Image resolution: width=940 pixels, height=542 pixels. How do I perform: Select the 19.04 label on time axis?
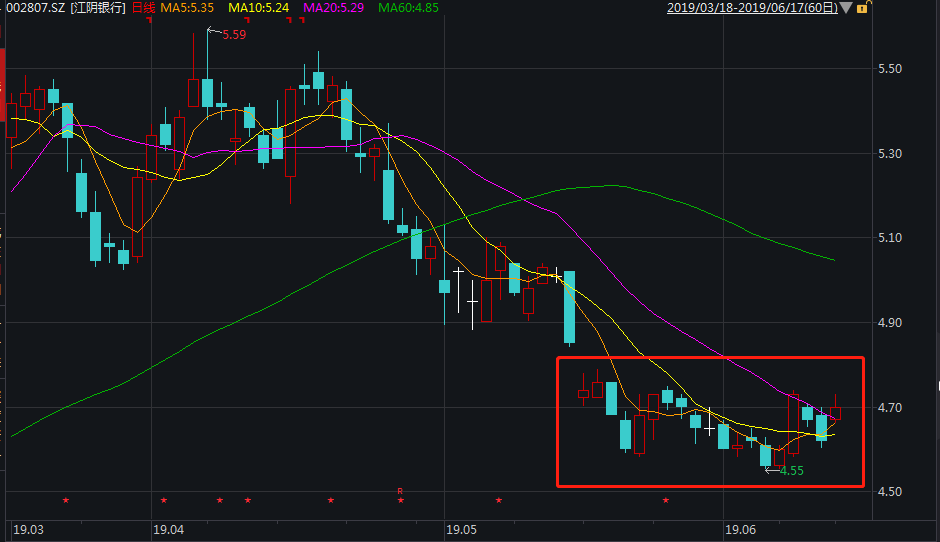pyautogui.click(x=169, y=528)
